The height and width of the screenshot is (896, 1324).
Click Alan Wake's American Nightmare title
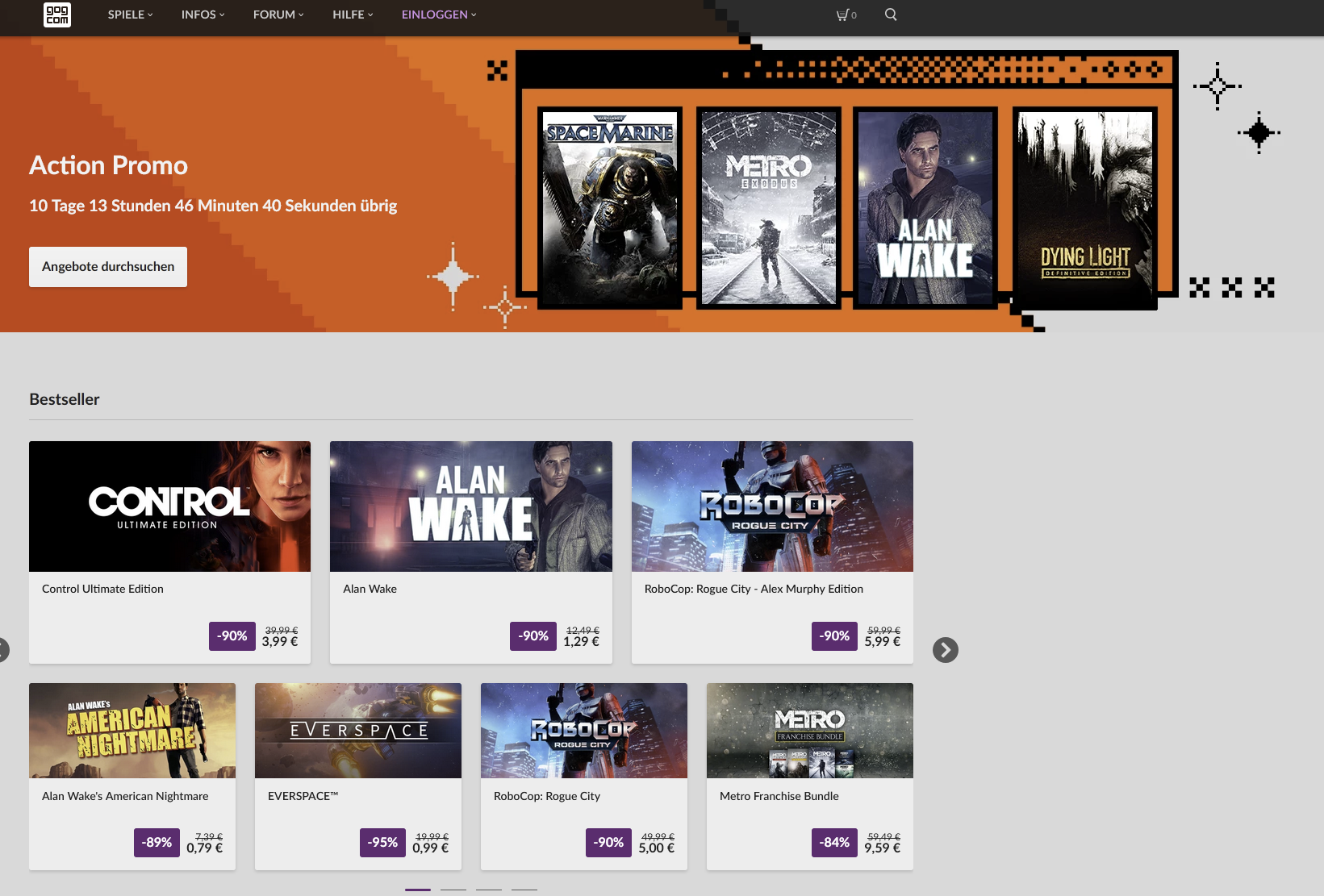pyautogui.click(x=125, y=797)
